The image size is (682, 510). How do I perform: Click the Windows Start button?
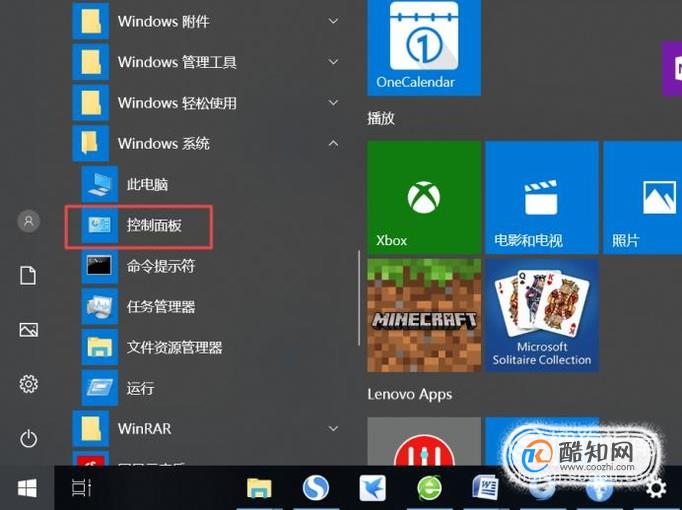point(27,488)
